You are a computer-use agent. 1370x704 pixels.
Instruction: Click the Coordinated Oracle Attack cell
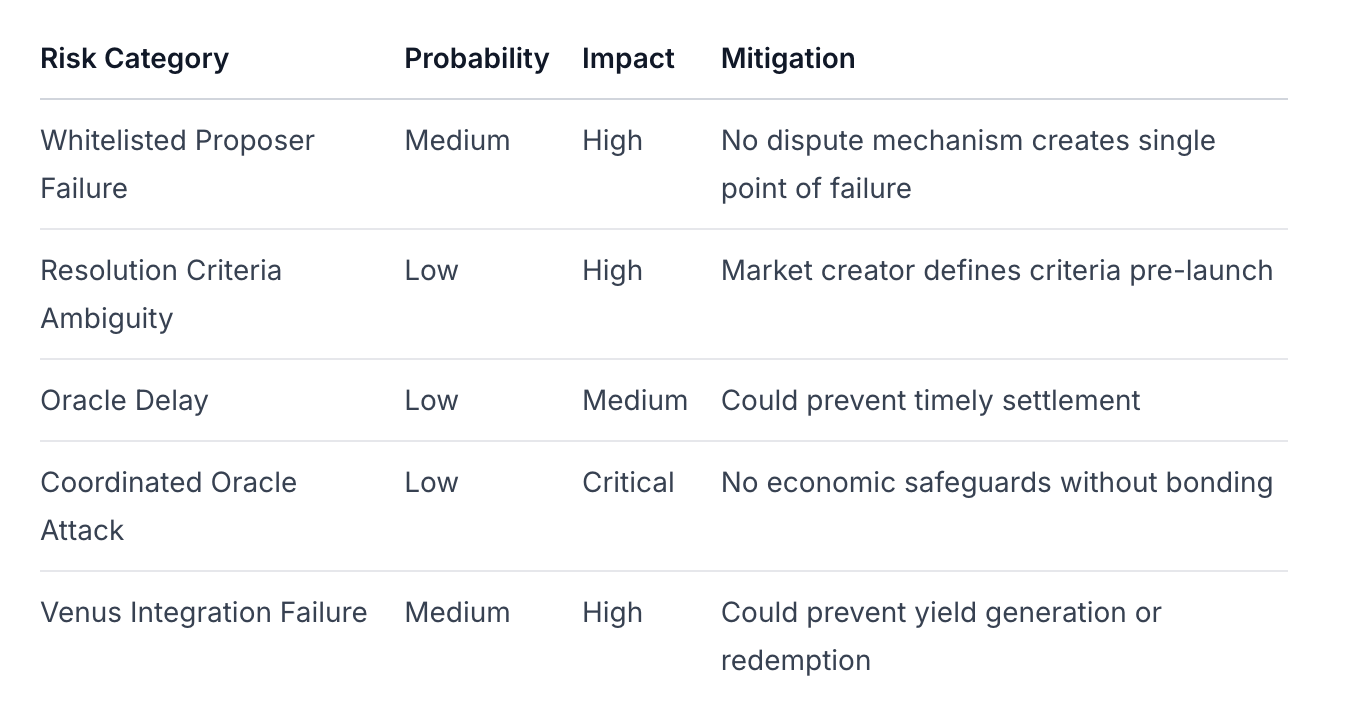point(168,506)
